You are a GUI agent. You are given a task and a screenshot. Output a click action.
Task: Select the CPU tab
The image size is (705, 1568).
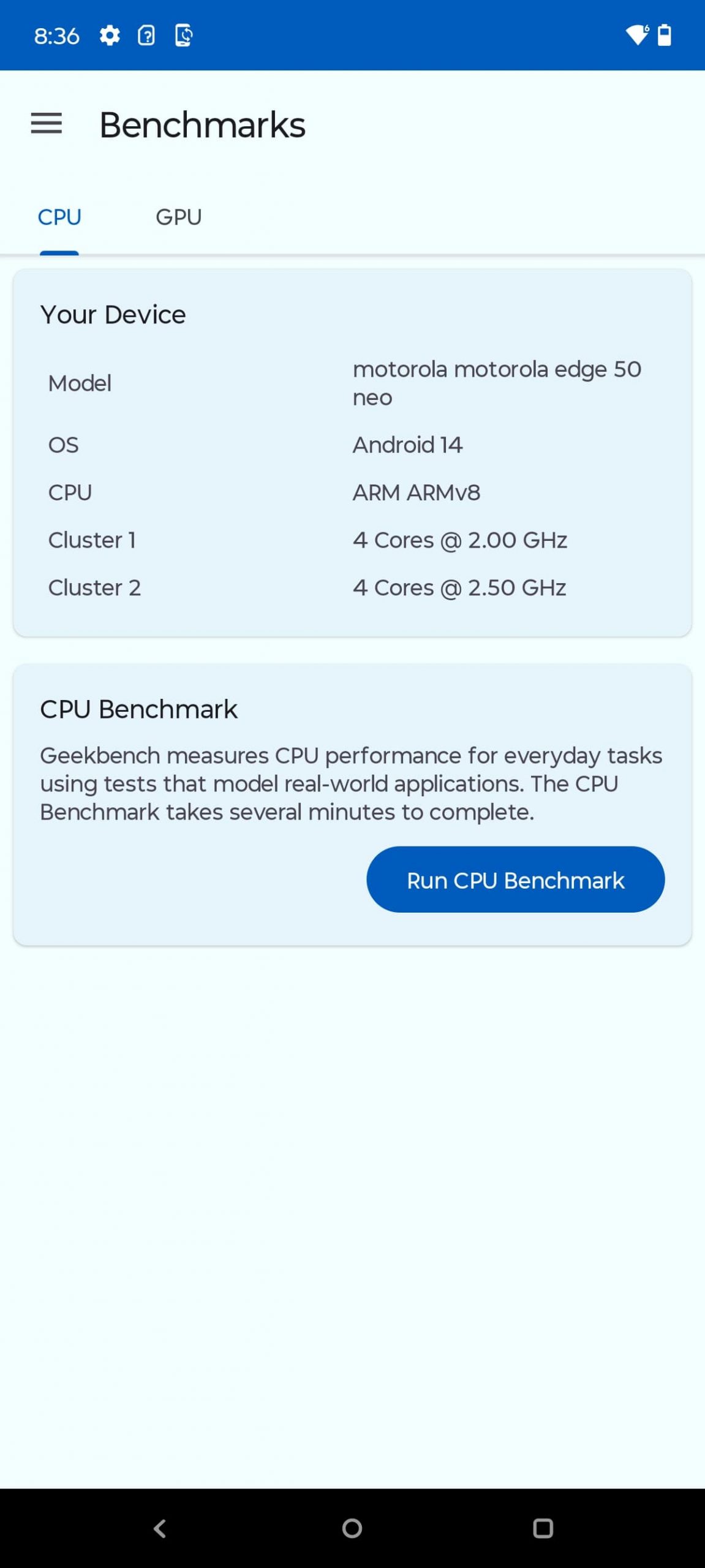pos(59,217)
